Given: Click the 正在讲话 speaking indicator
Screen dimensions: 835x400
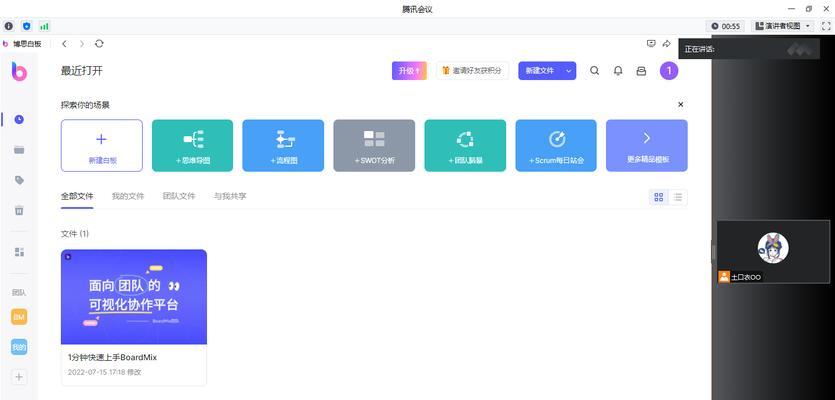Looking at the screenshot, I should pyautogui.click(x=699, y=49).
